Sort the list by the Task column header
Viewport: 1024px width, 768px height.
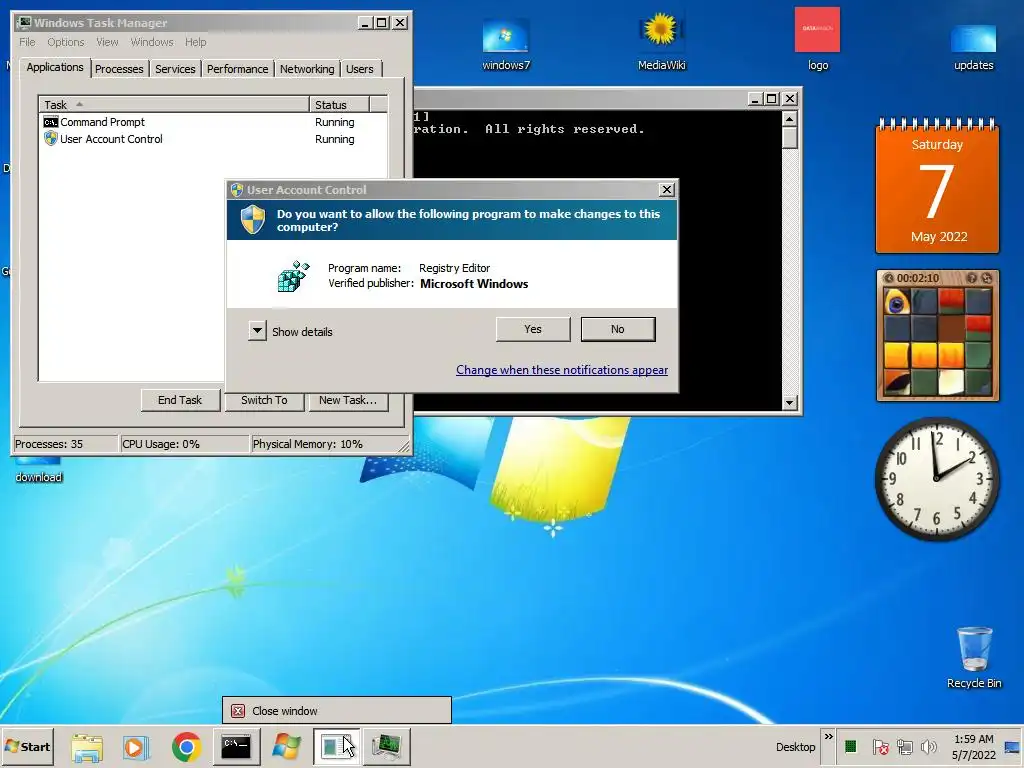pyautogui.click(x=173, y=104)
